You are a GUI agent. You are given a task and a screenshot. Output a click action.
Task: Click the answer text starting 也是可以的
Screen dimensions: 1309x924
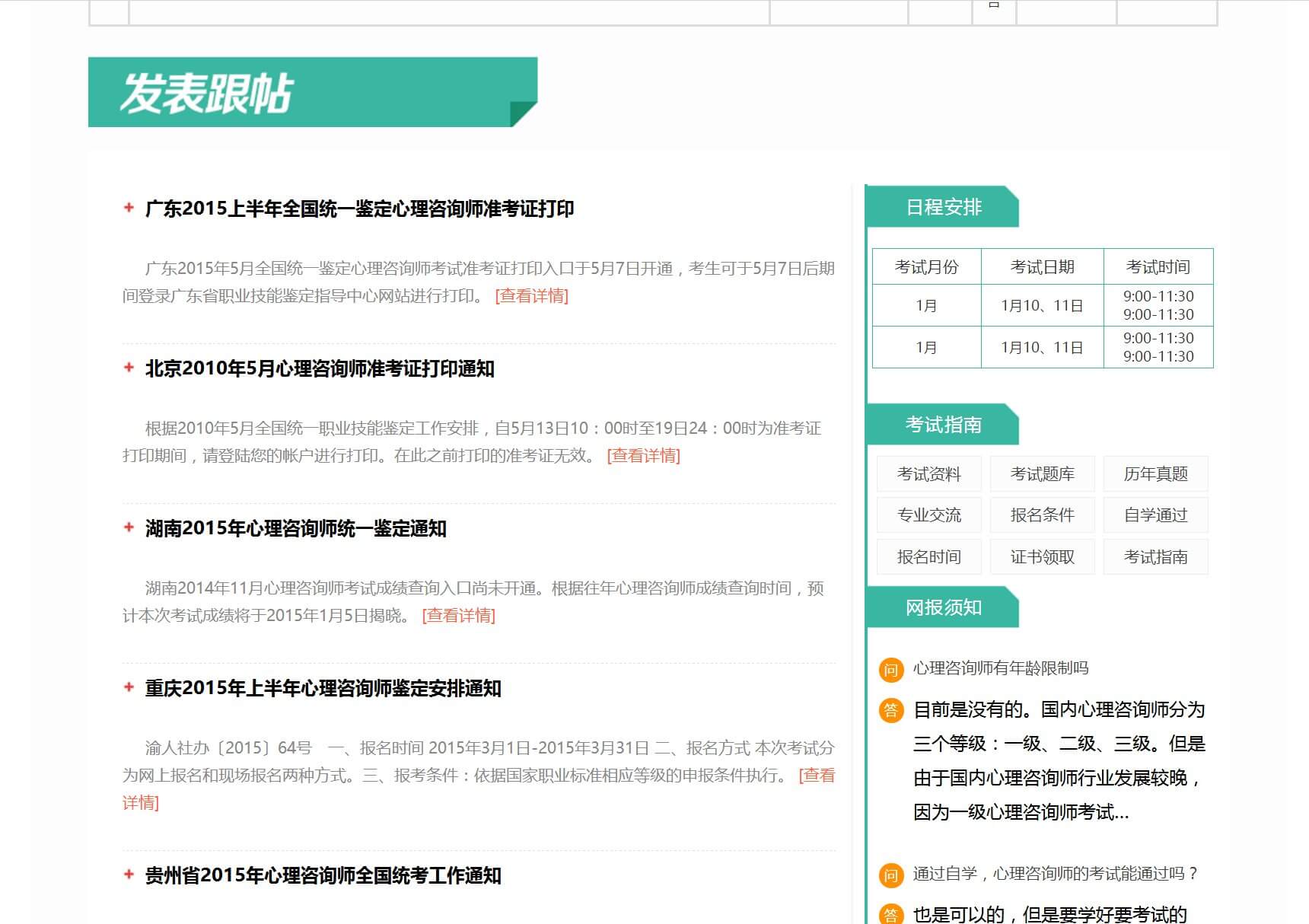click(1050, 914)
